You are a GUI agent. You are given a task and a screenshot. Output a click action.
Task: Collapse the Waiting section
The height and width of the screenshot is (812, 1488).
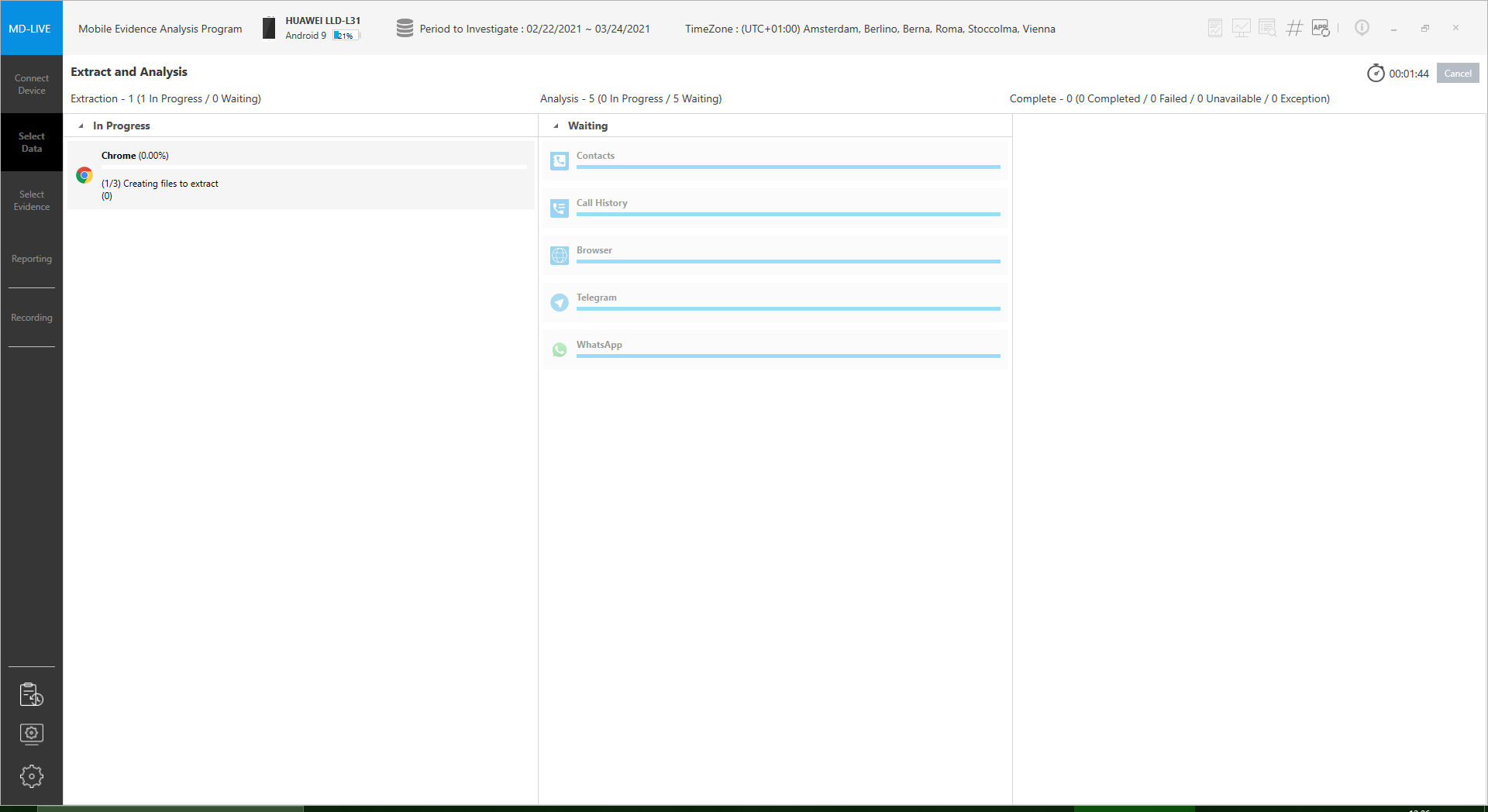[x=556, y=126]
